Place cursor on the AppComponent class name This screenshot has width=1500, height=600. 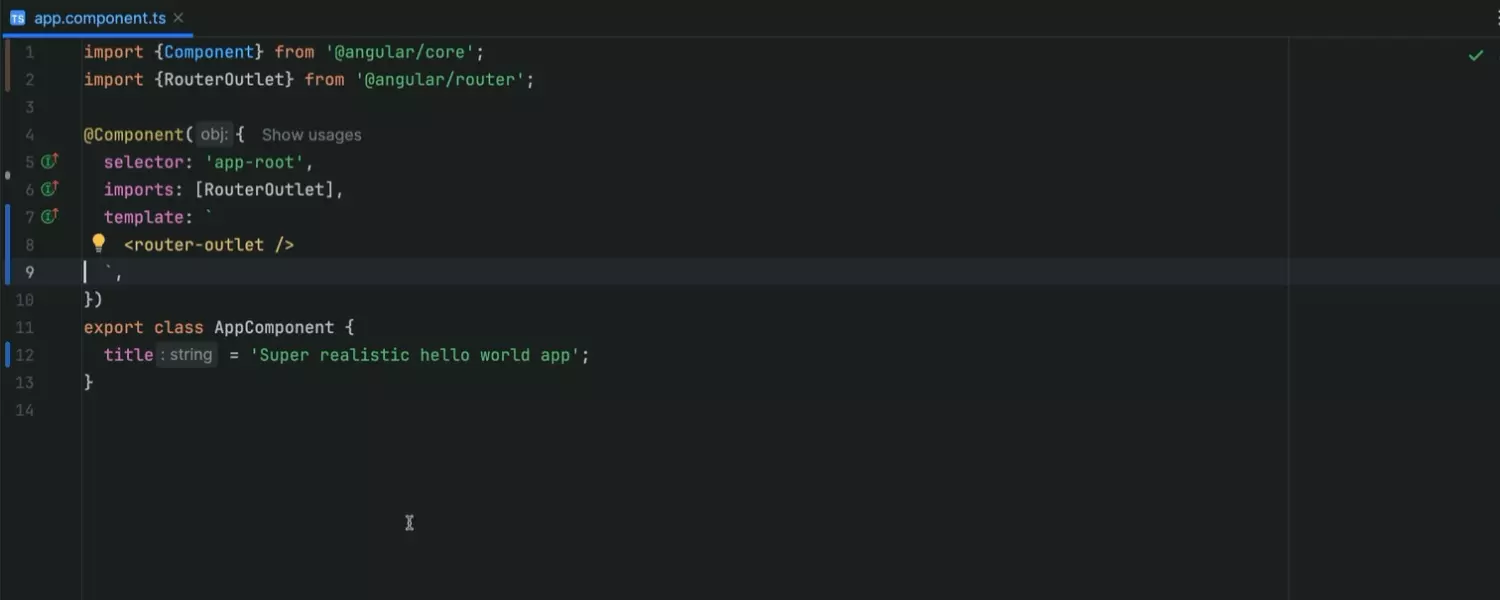point(273,327)
